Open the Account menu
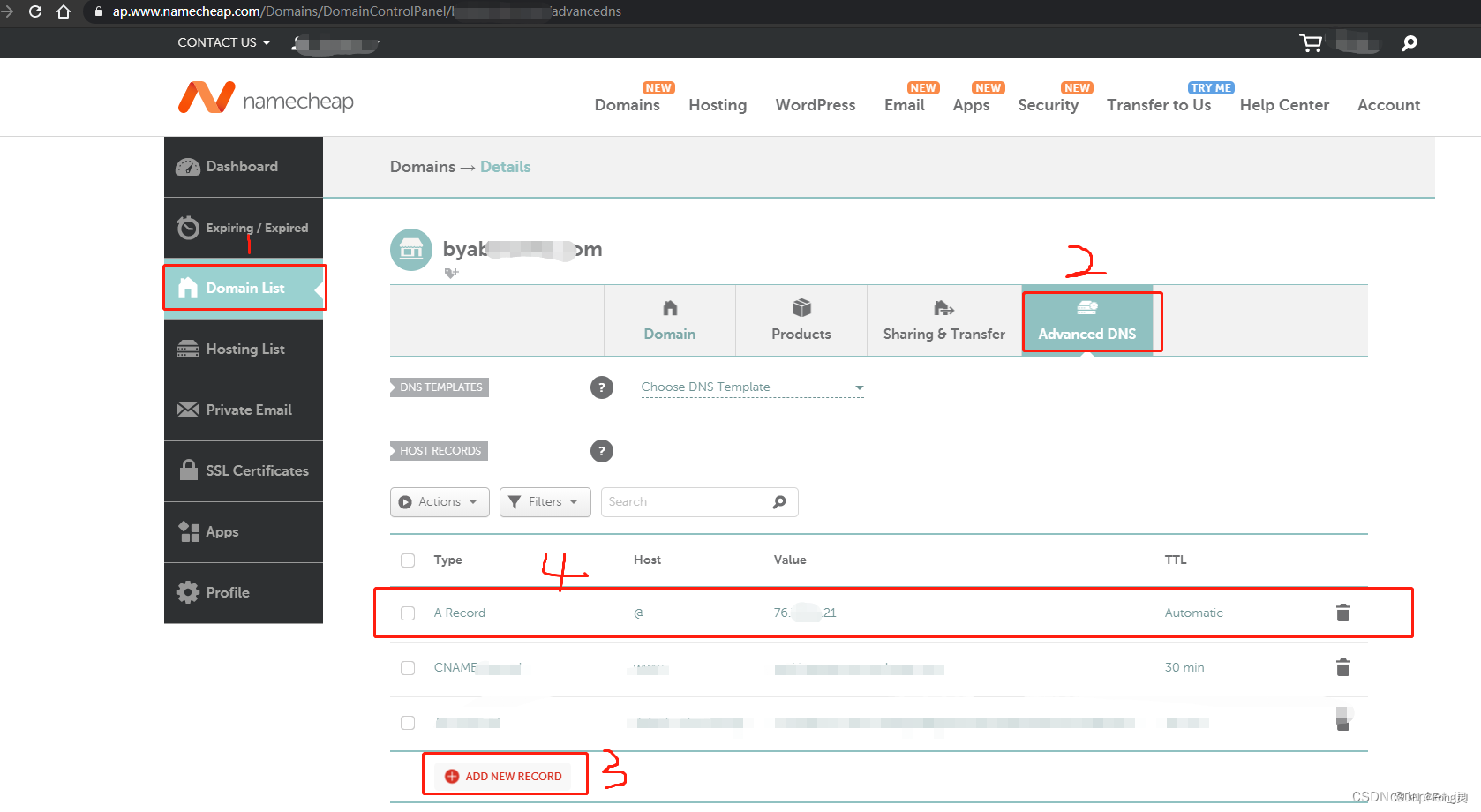 (1389, 105)
